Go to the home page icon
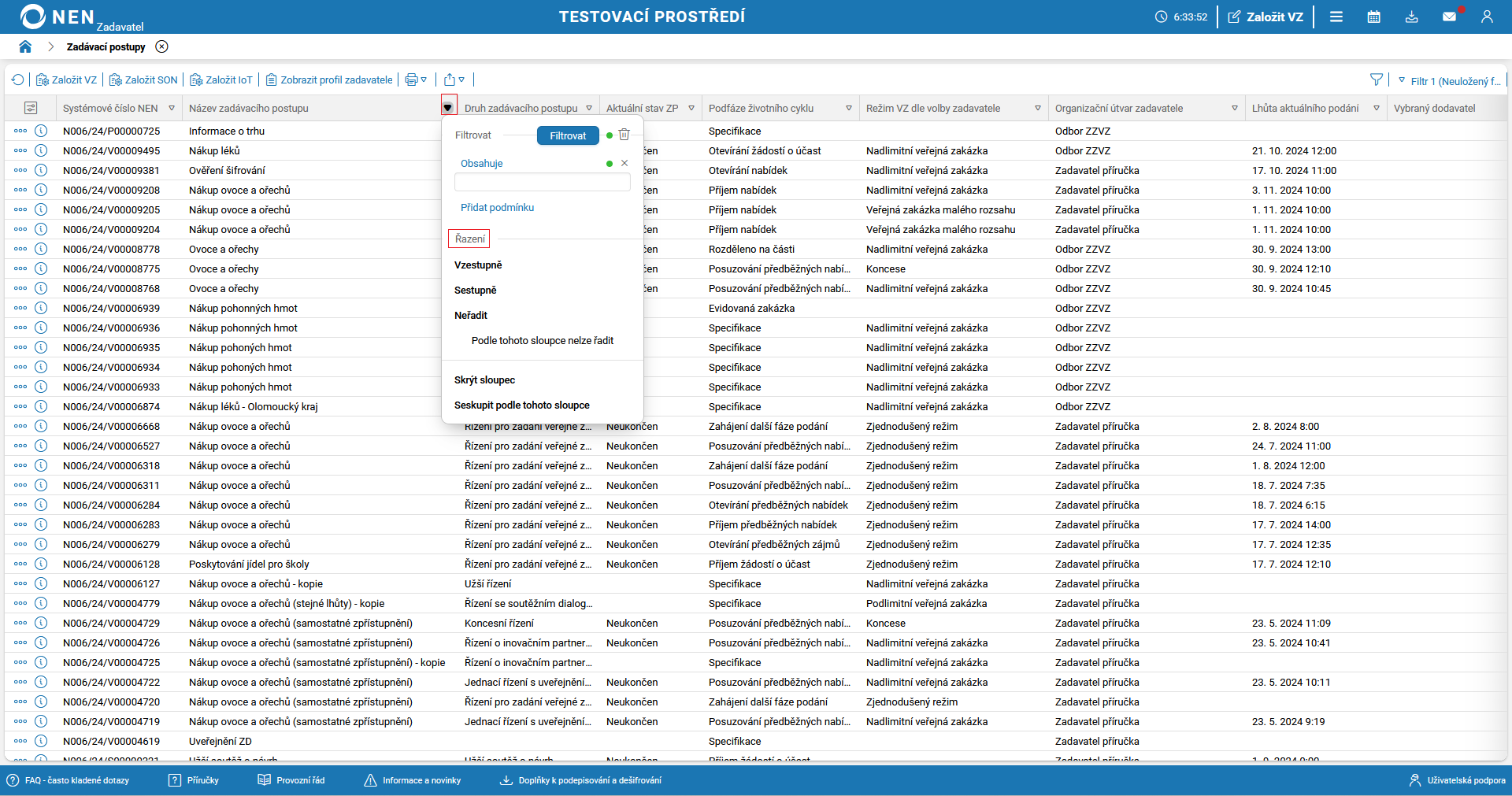The width and height of the screenshot is (1512, 796). click(25, 46)
